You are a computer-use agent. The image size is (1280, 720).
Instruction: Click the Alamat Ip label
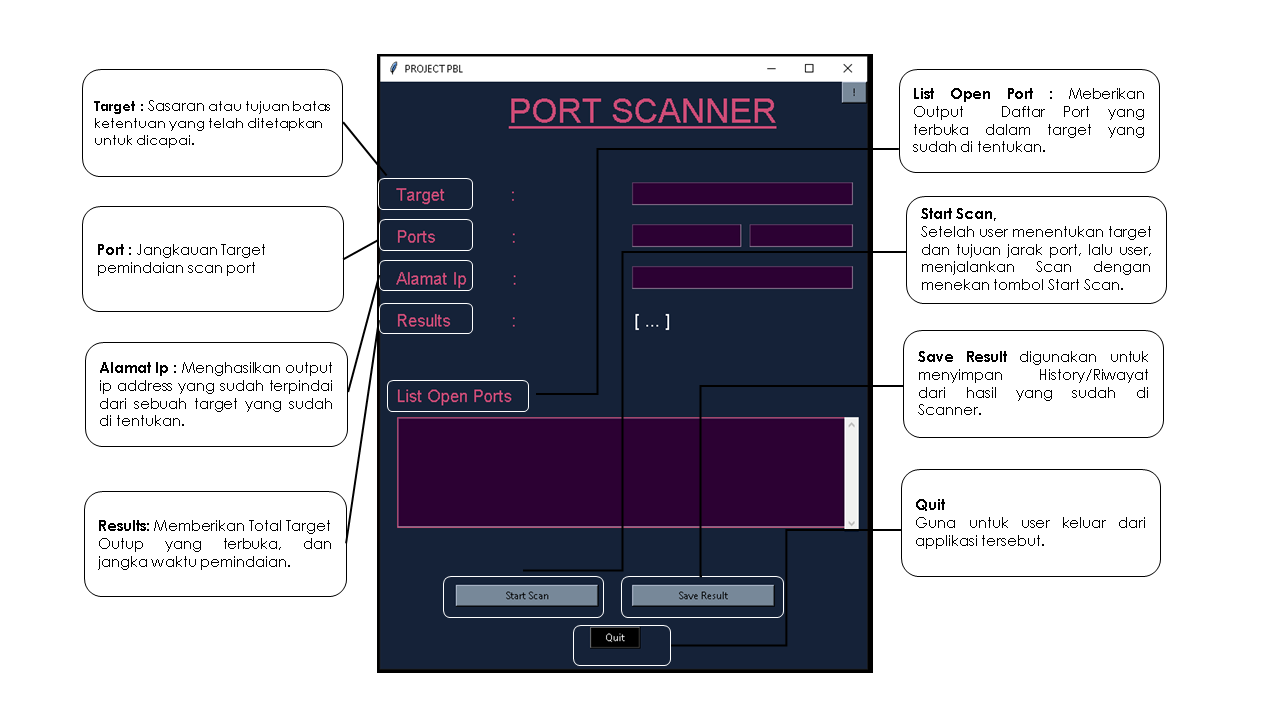click(431, 279)
